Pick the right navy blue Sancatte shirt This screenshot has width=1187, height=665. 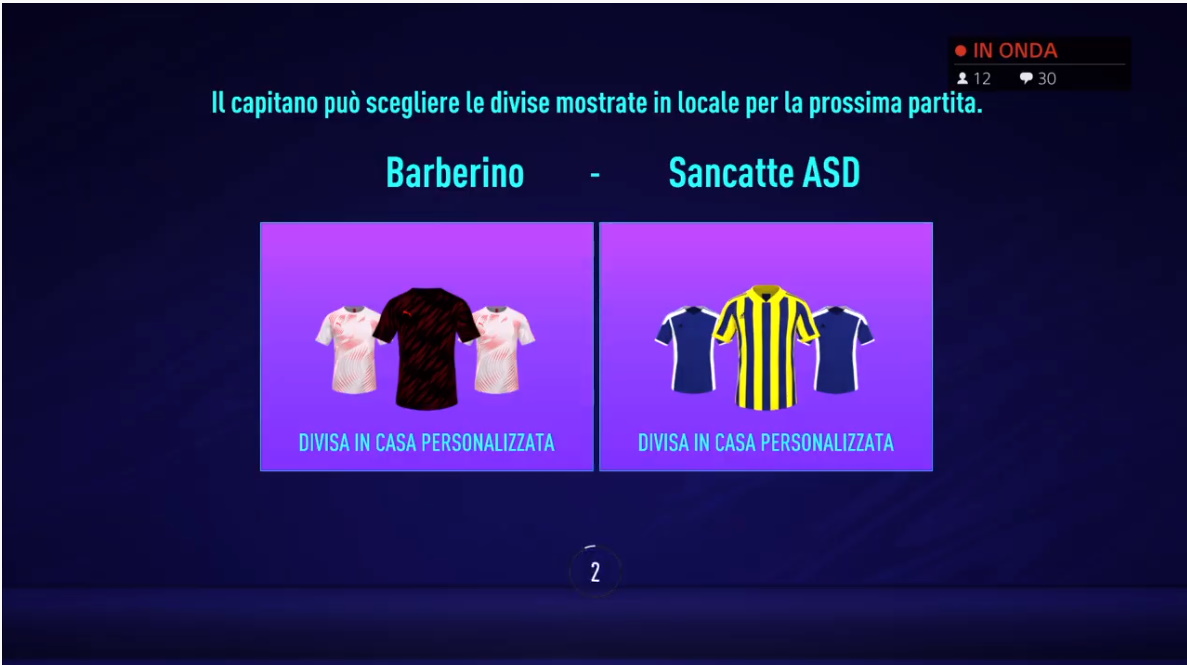point(844,349)
